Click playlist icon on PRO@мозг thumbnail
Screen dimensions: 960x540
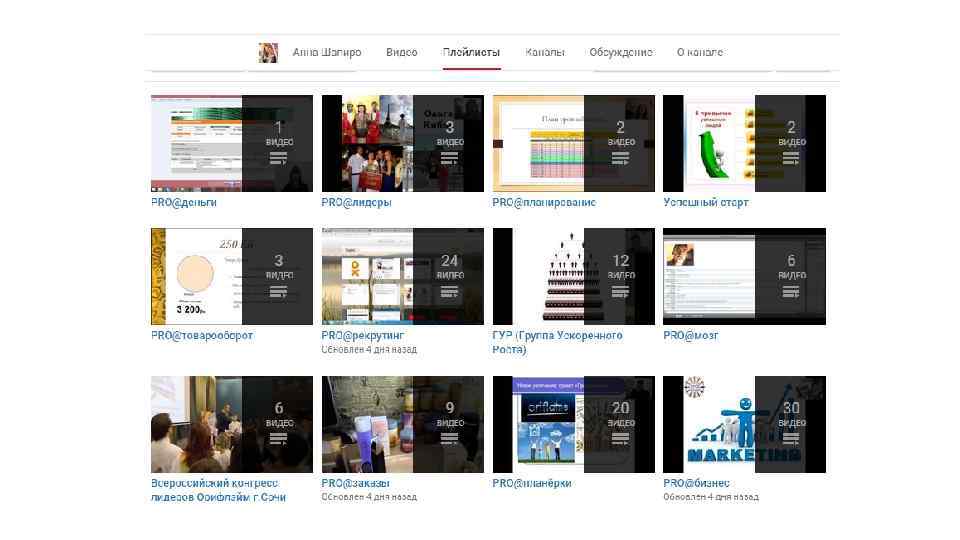791,292
